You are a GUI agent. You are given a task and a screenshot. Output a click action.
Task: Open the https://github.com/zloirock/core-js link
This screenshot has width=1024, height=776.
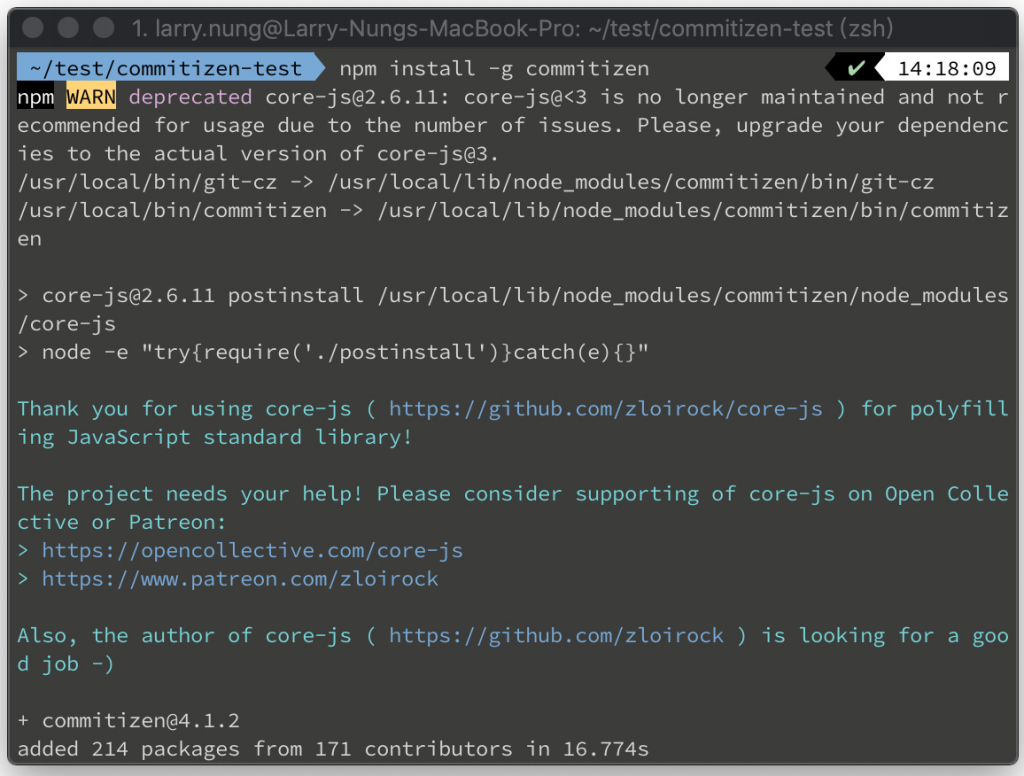point(606,409)
